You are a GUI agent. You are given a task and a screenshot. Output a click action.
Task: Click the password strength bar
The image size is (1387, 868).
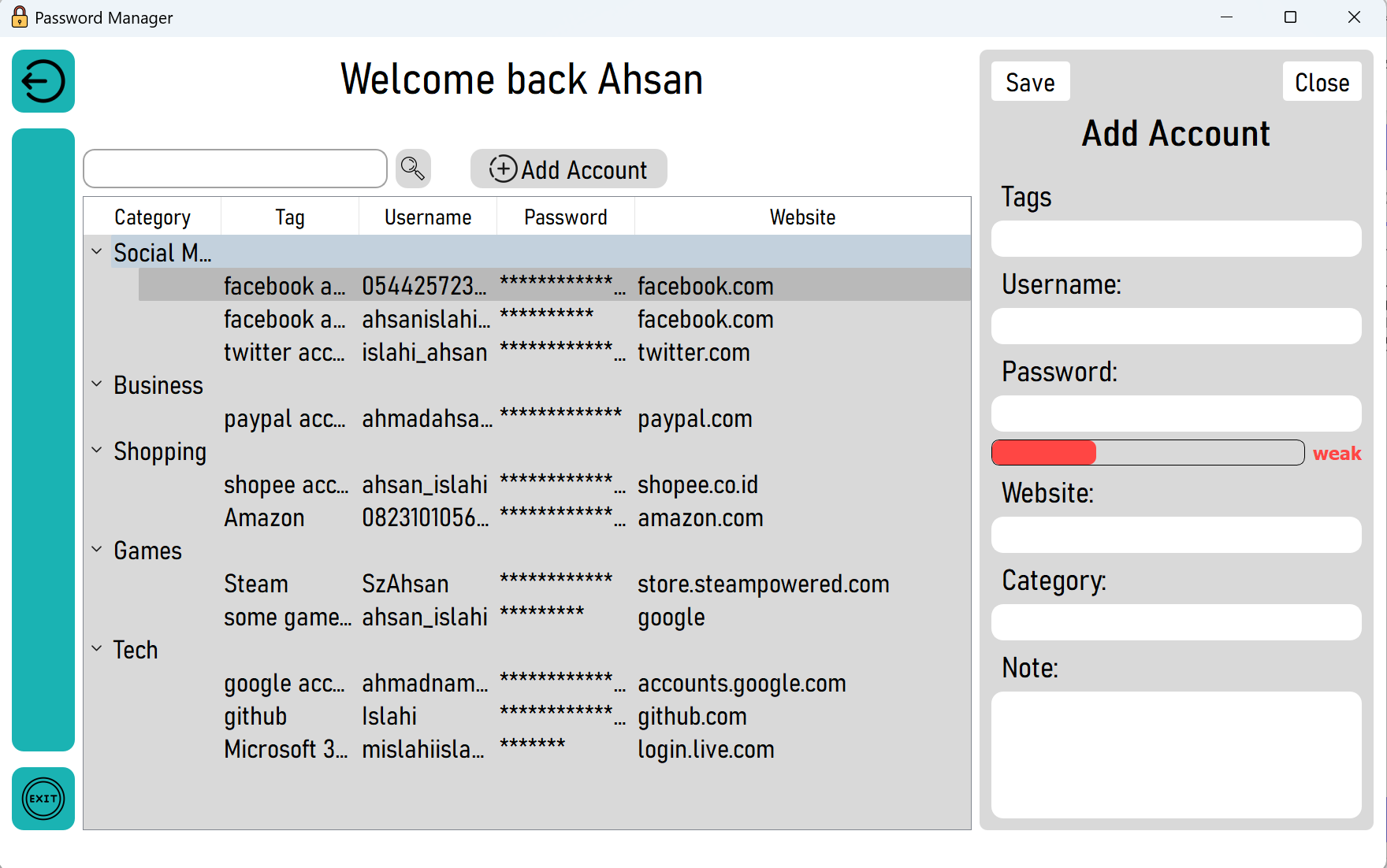click(x=1147, y=453)
